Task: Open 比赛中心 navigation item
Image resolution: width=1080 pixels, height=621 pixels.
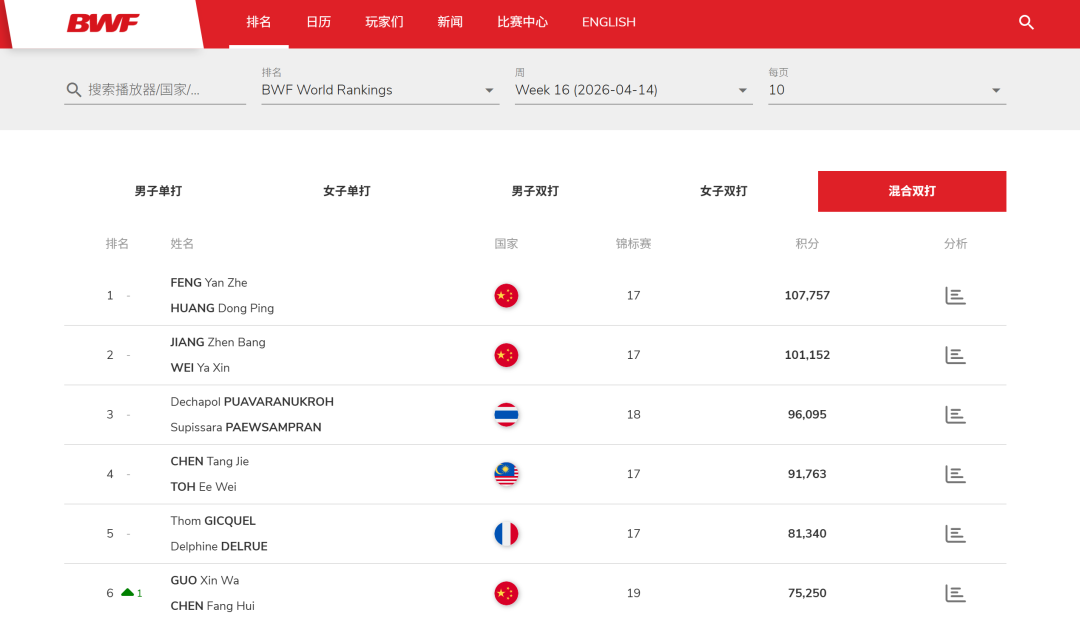Action: click(x=522, y=22)
